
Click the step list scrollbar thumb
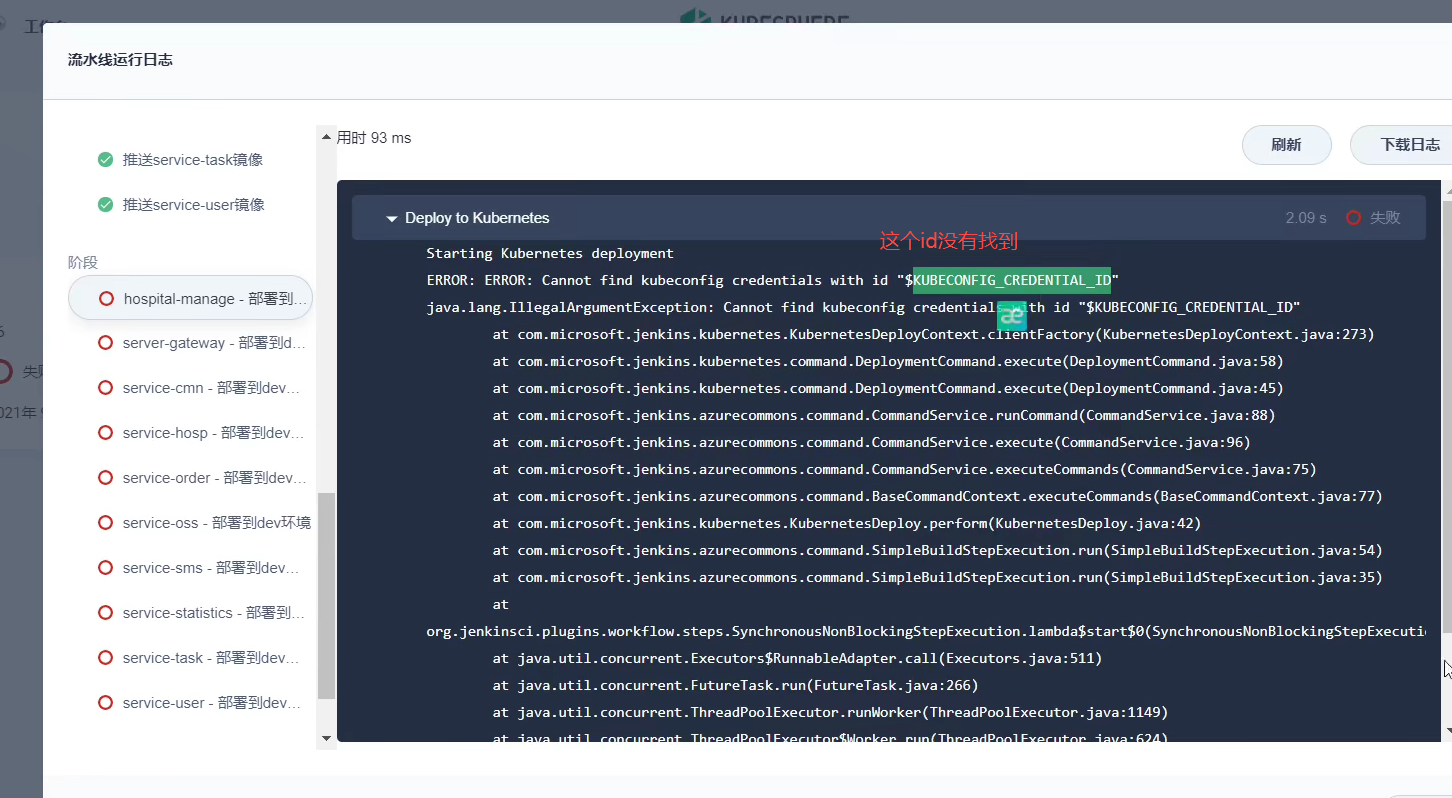(x=326, y=596)
